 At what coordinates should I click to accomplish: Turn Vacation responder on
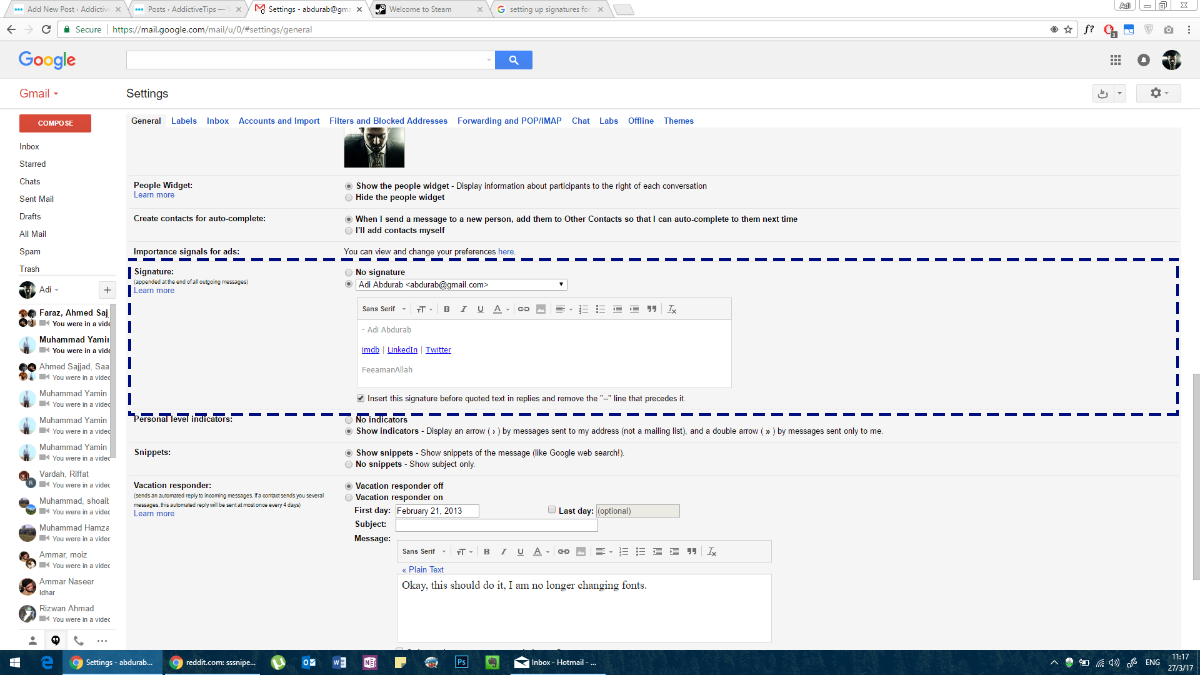[349, 497]
